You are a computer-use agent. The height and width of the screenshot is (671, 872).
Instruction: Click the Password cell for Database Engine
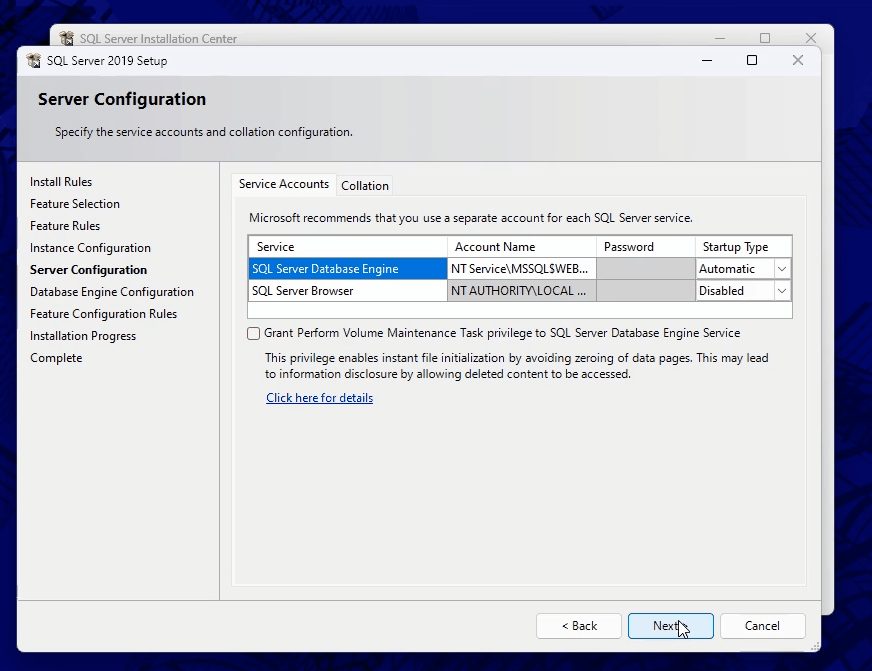(x=645, y=269)
